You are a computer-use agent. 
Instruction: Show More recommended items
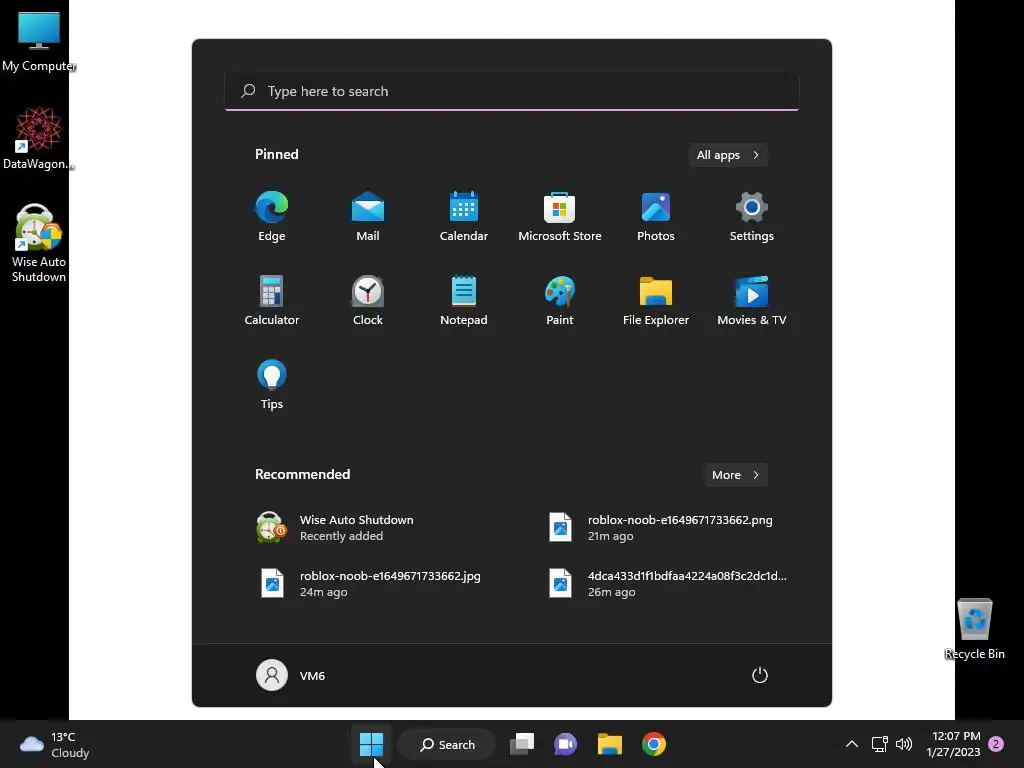click(x=735, y=475)
